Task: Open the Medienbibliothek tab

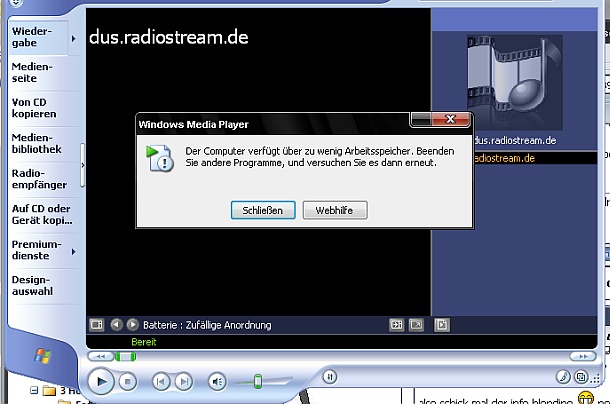Action: (x=43, y=143)
